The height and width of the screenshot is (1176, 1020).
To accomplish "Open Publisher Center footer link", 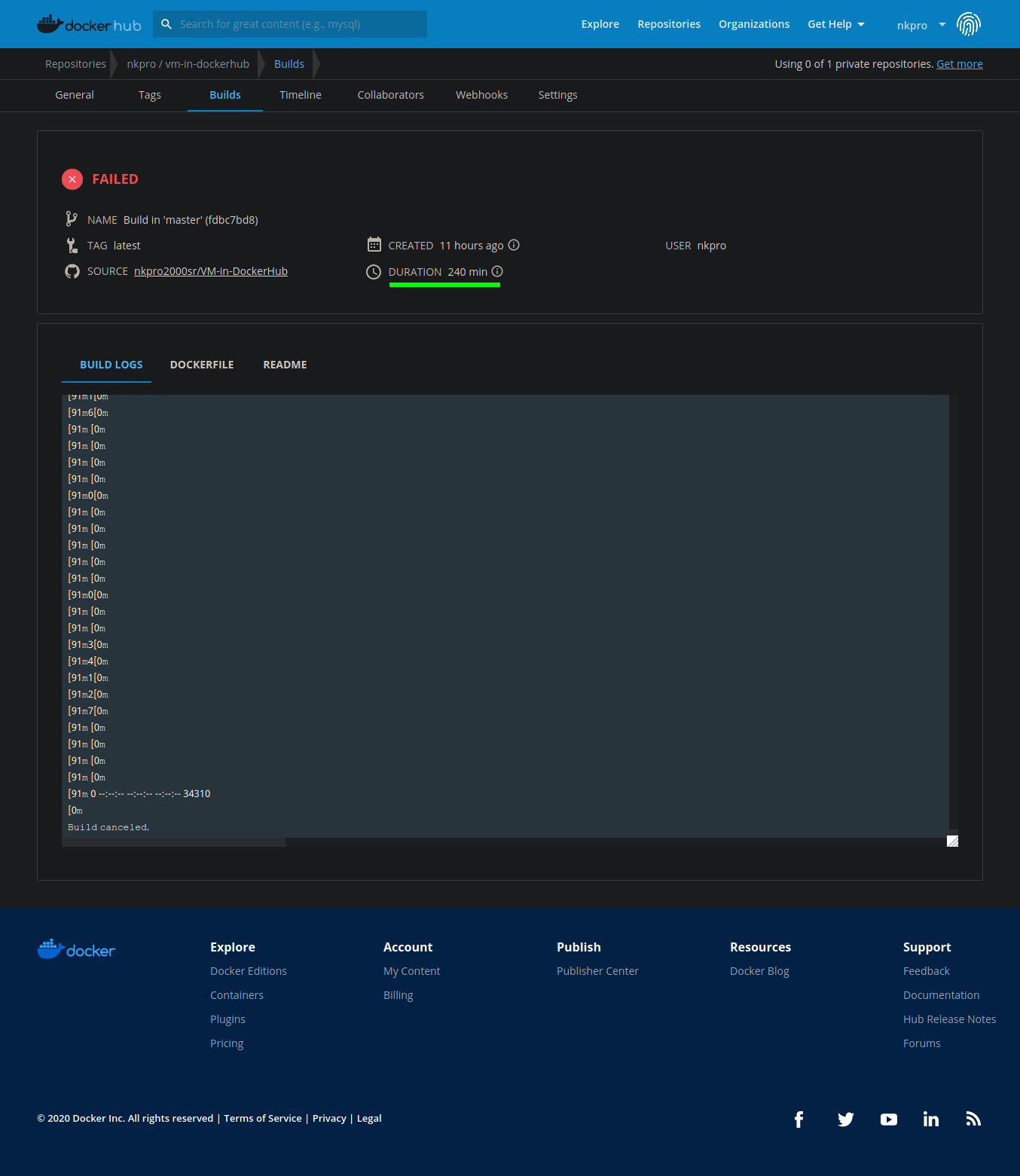I will 598,971.
